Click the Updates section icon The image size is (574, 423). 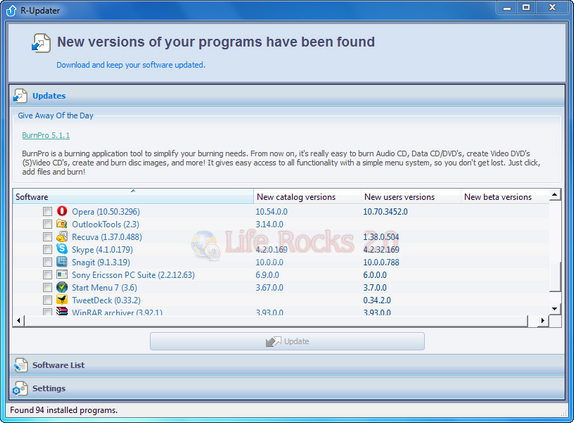20,96
